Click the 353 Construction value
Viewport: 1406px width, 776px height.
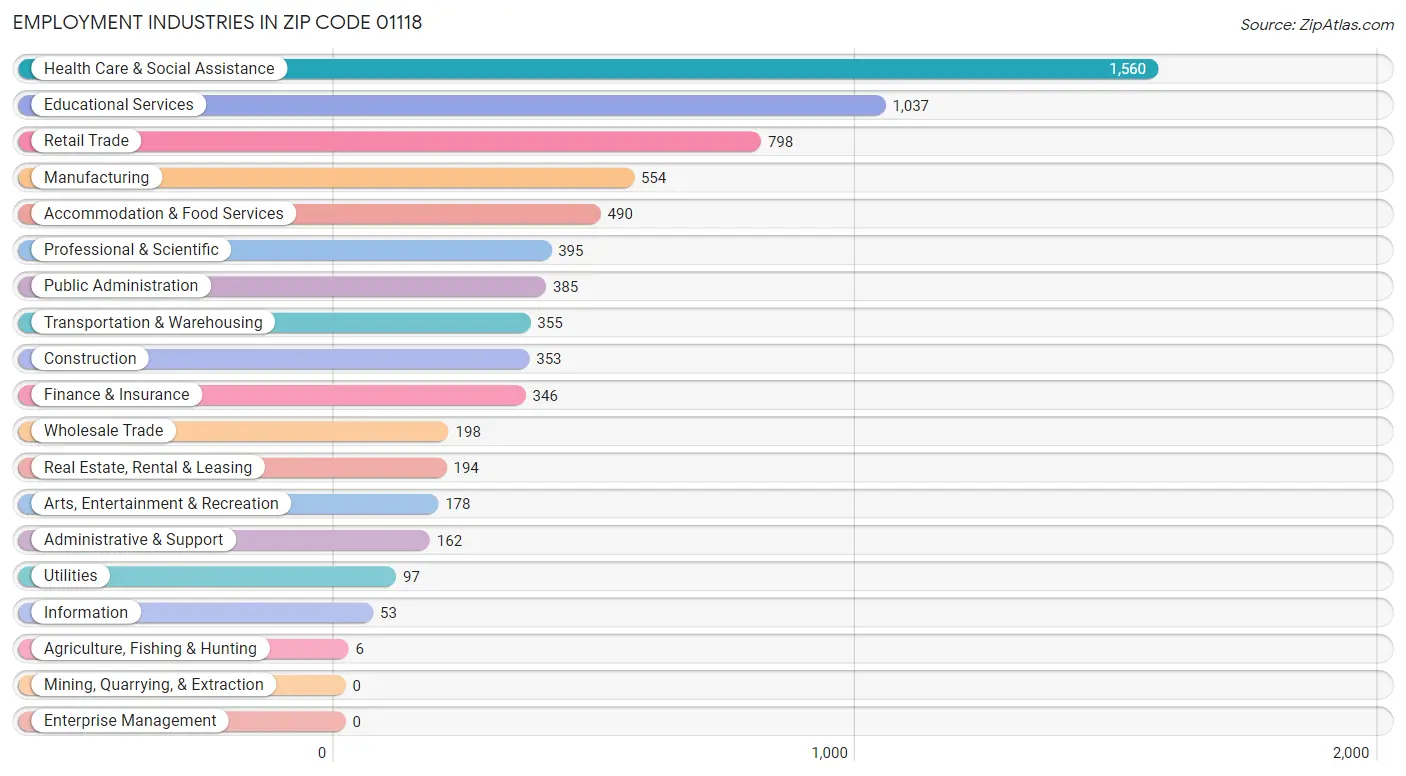point(549,359)
